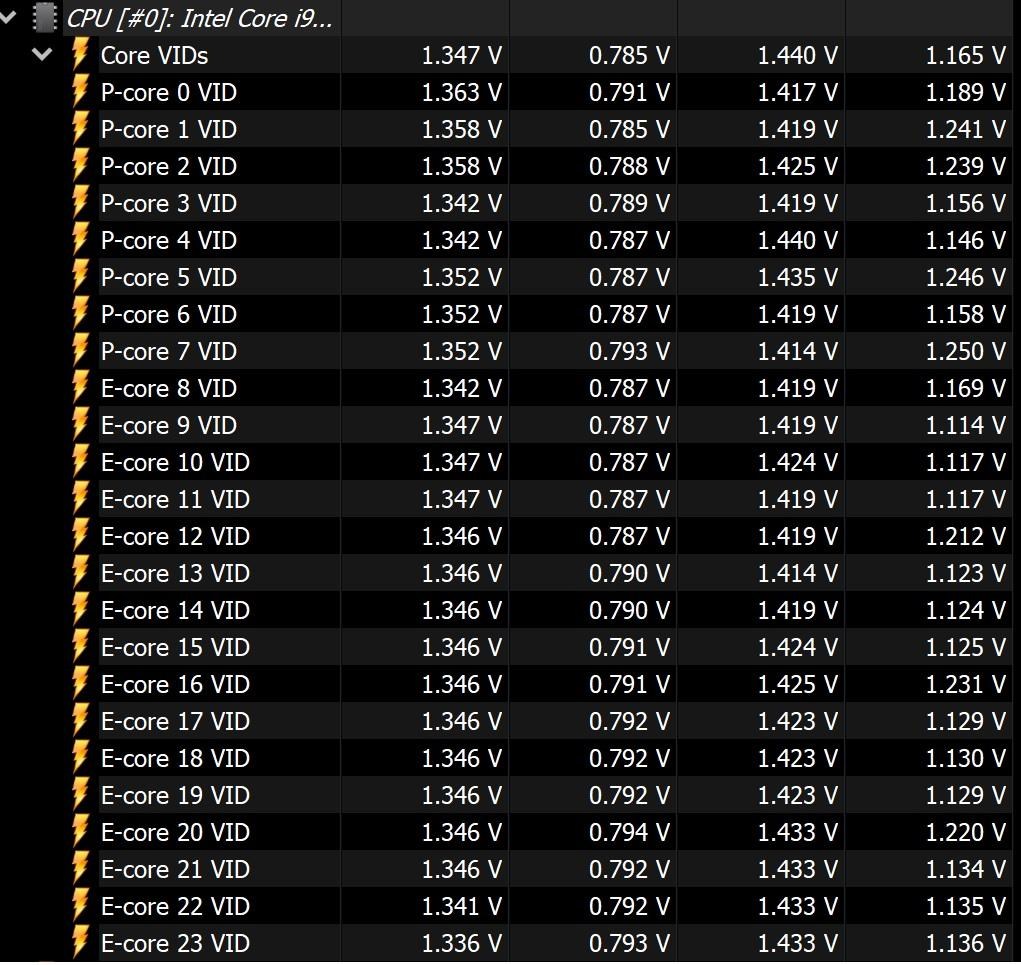The width and height of the screenshot is (1021, 965).
Task: Click the voltage icon beside E-core 8 VID
Action: point(81,388)
